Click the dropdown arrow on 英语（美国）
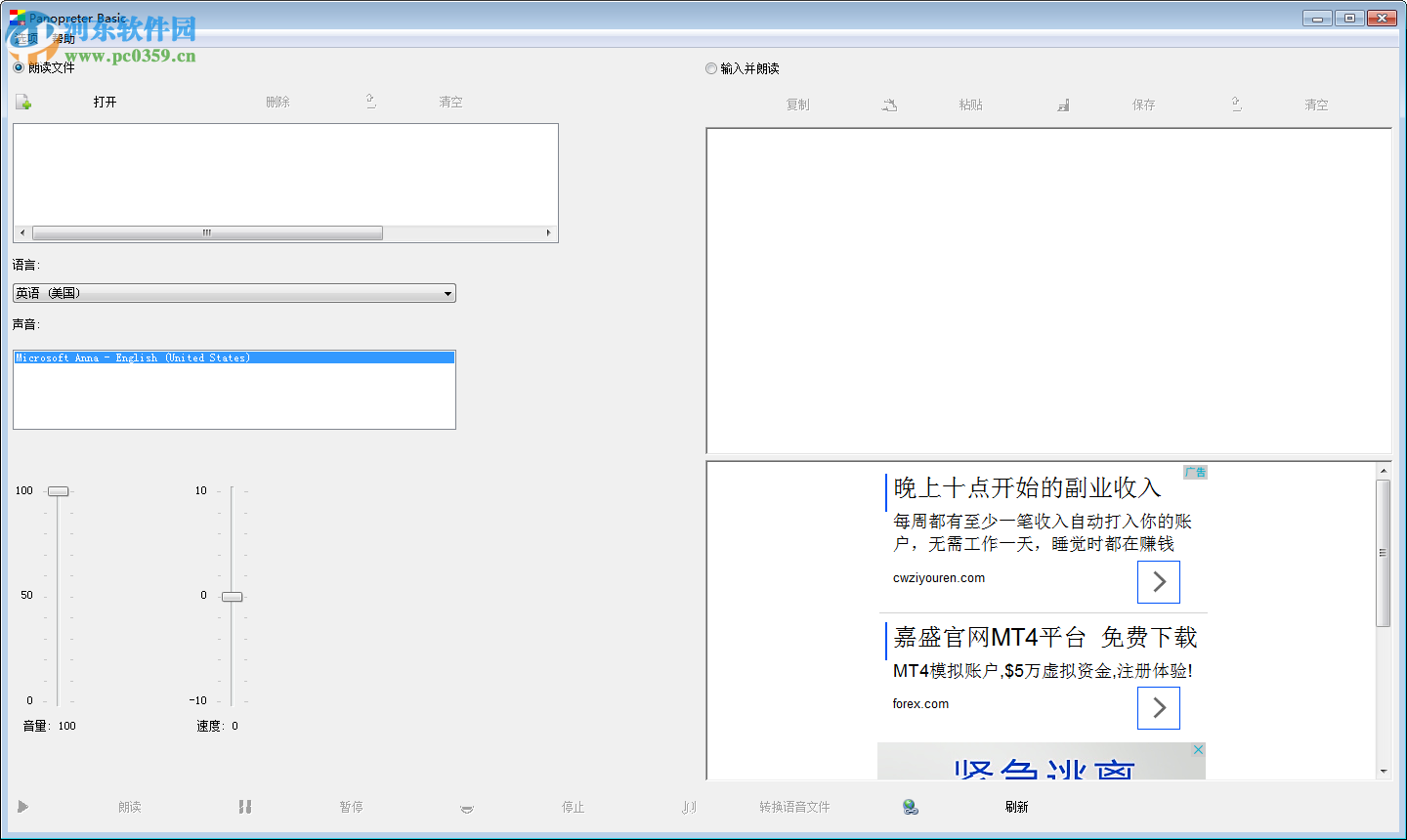The height and width of the screenshot is (840, 1407). click(x=448, y=293)
